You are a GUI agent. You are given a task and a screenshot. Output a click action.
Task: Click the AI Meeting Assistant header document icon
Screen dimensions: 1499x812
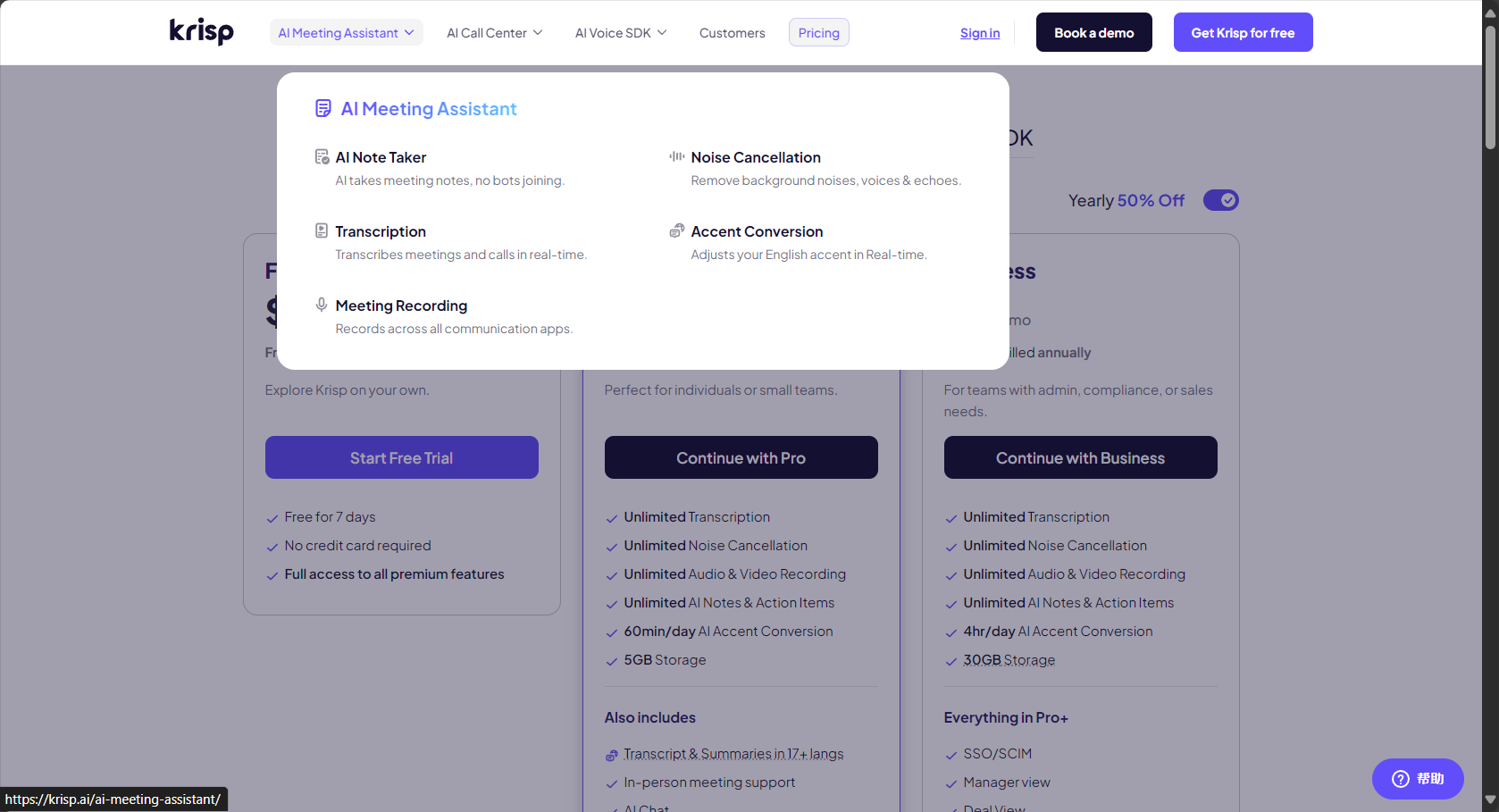(323, 109)
